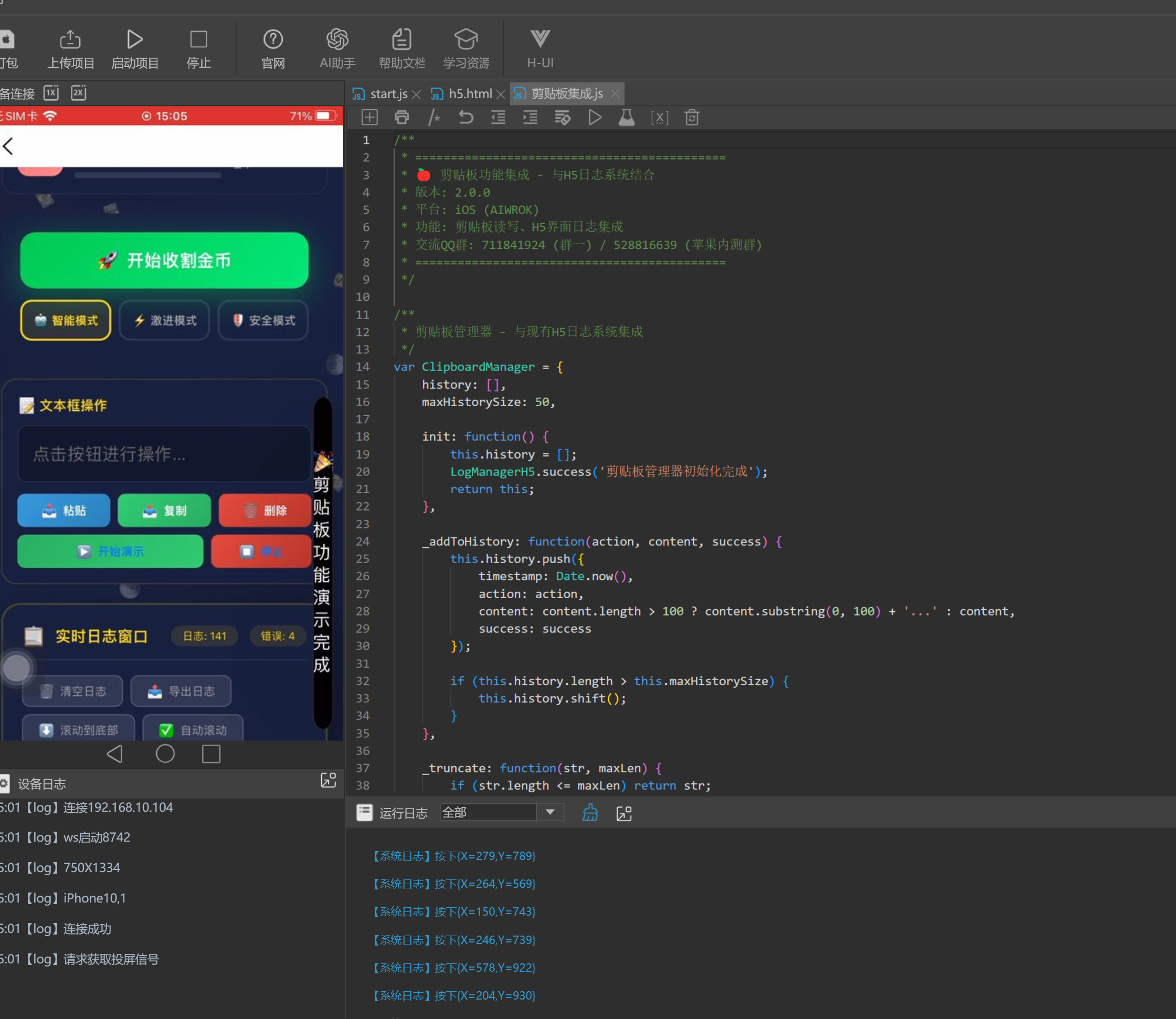
Task: Click the broom icon to clear 运行日志
Action: 590,813
